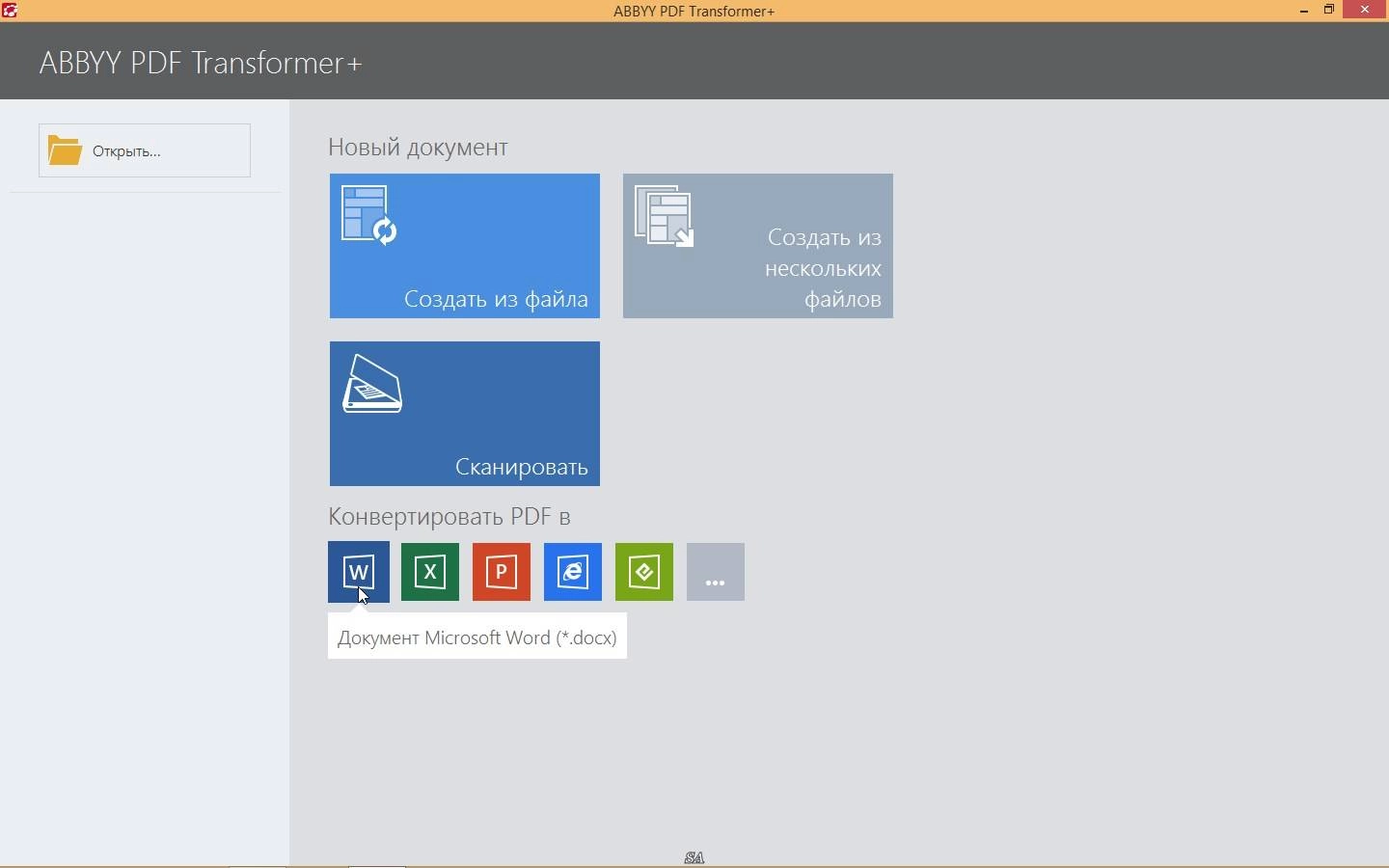Convert PDF to the green EPUB format
This screenshot has height=868, width=1389.
pos(644,572)
